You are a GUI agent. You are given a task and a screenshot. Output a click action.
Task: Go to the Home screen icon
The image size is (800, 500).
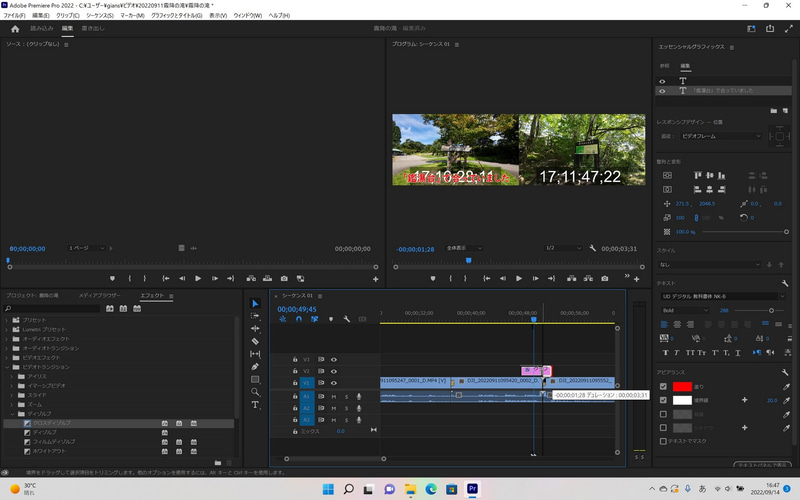point(15,29)
